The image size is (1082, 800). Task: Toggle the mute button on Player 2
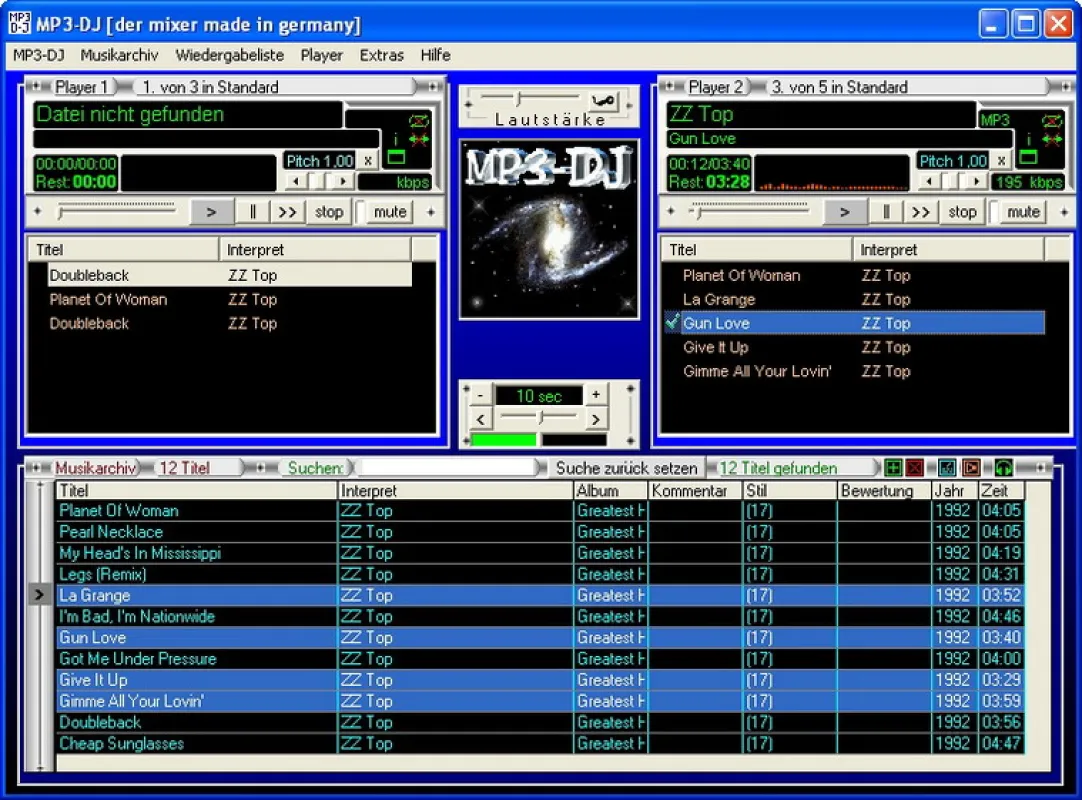[1023, 212]
